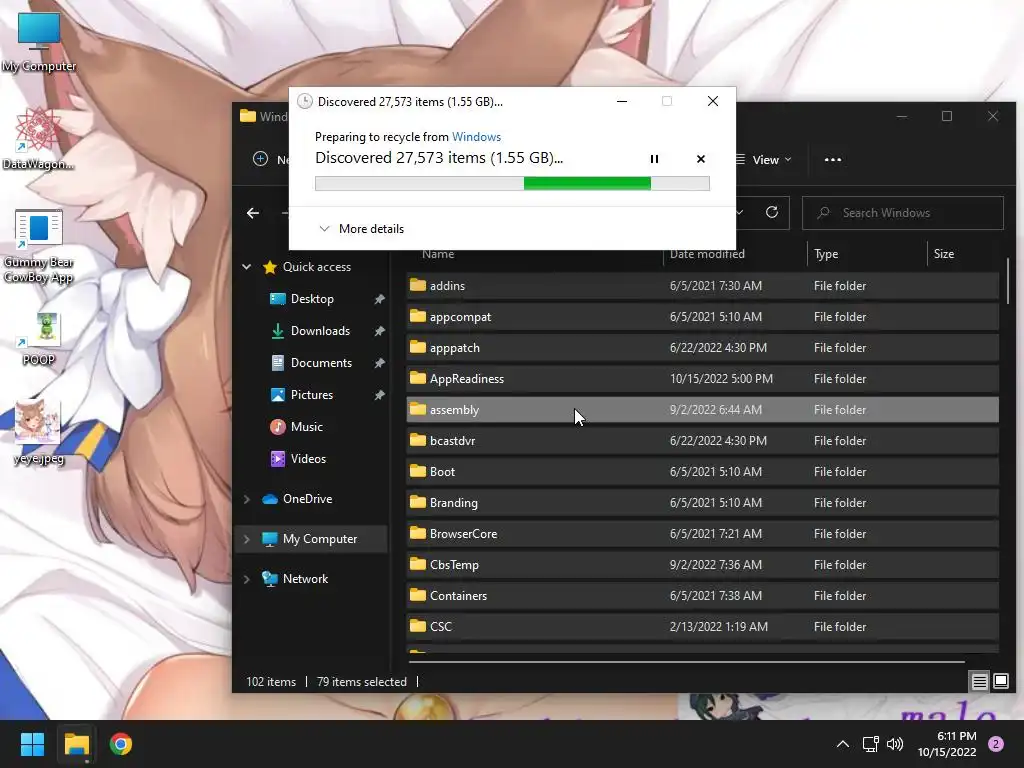Select the Gummy Bear CowBoy App shortcut
The width and height of the screenshot is (1024, 768).
pos(39,246)
